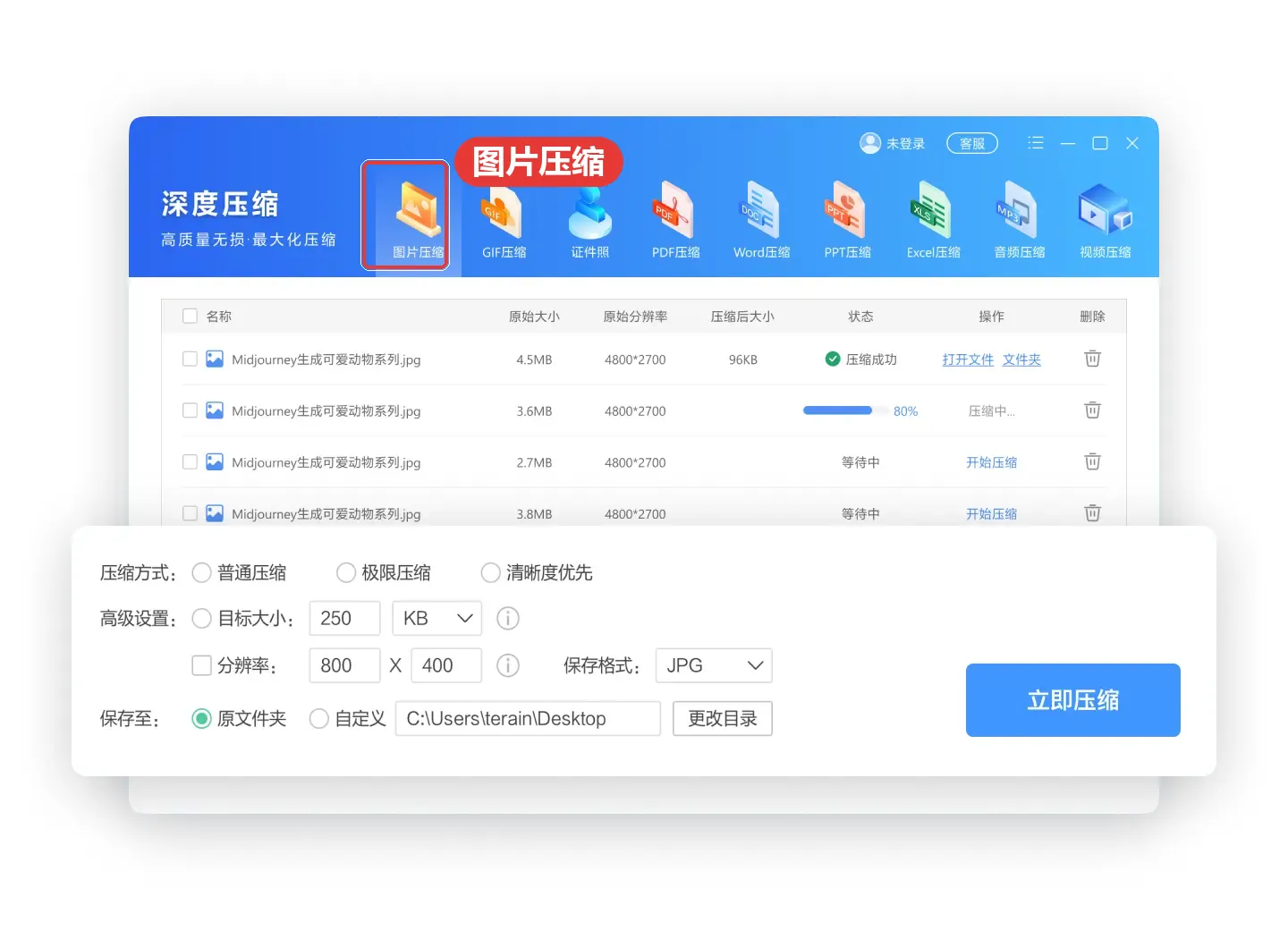Delete the 2.7MB file row
This screenshot has width=1288, height=930.
(x=1092, y=461)
